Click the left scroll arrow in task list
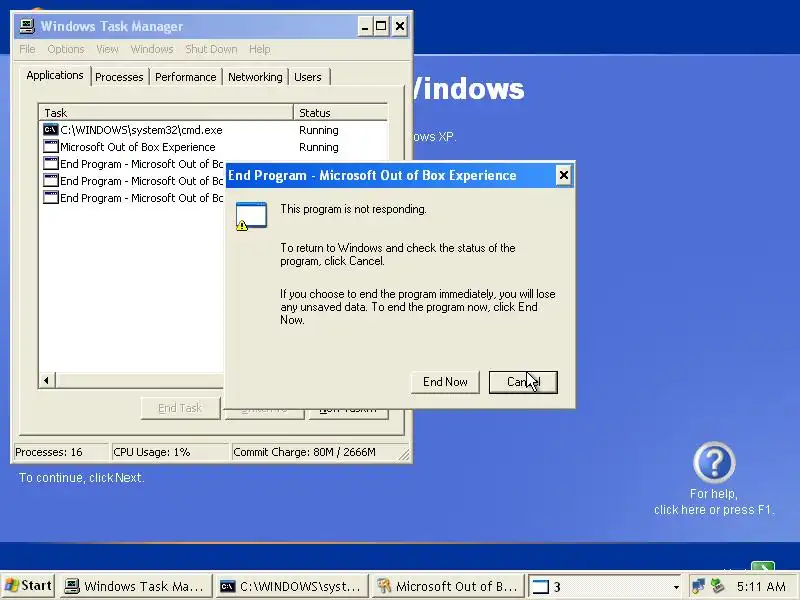This screenshot has height=600, width=800. point(47,380)
